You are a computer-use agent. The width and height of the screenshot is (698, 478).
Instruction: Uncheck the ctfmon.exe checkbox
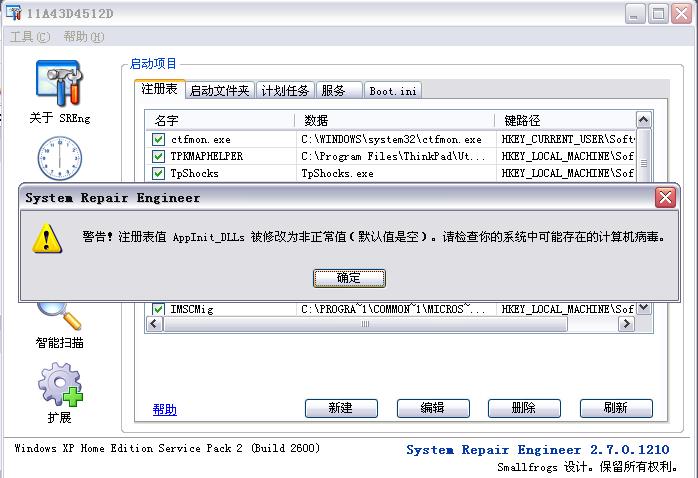(158, 139)
